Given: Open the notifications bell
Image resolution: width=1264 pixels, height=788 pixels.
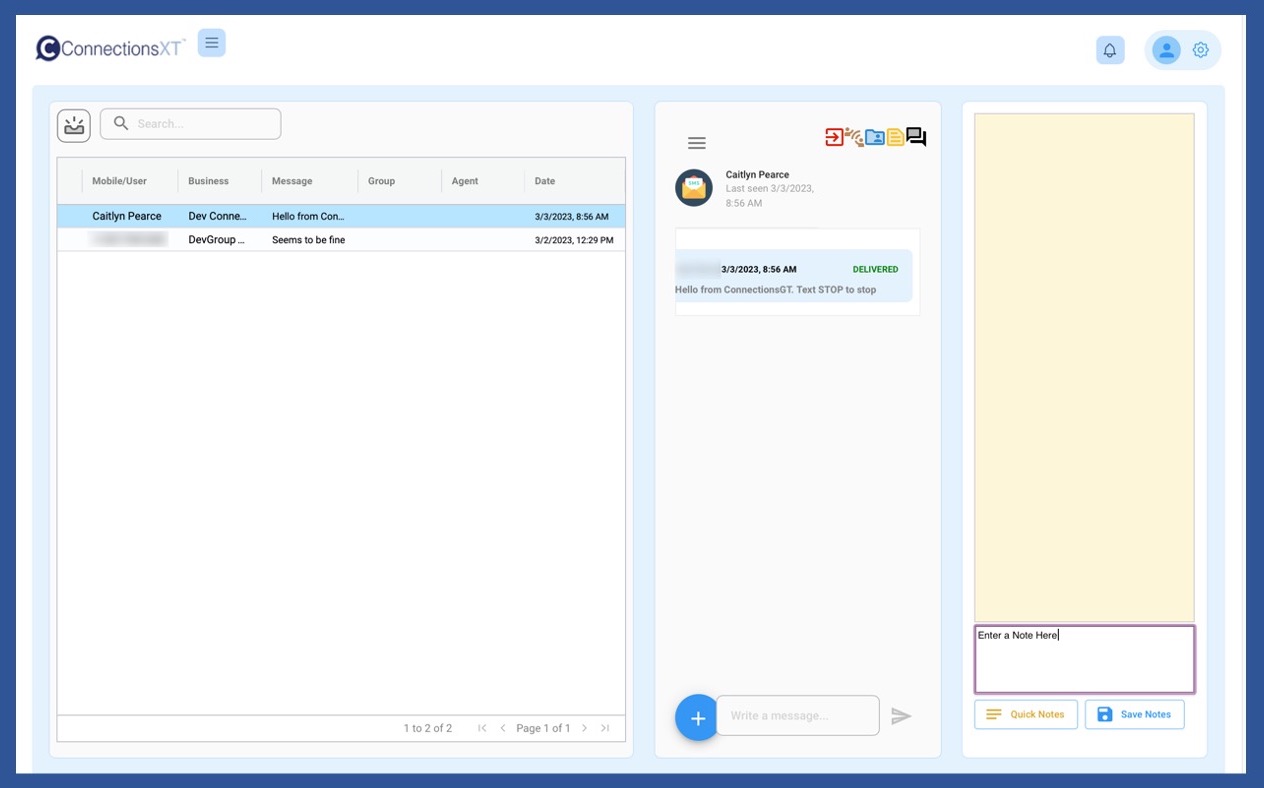Looking at the screenshot, I should (x=1110, y=50).
